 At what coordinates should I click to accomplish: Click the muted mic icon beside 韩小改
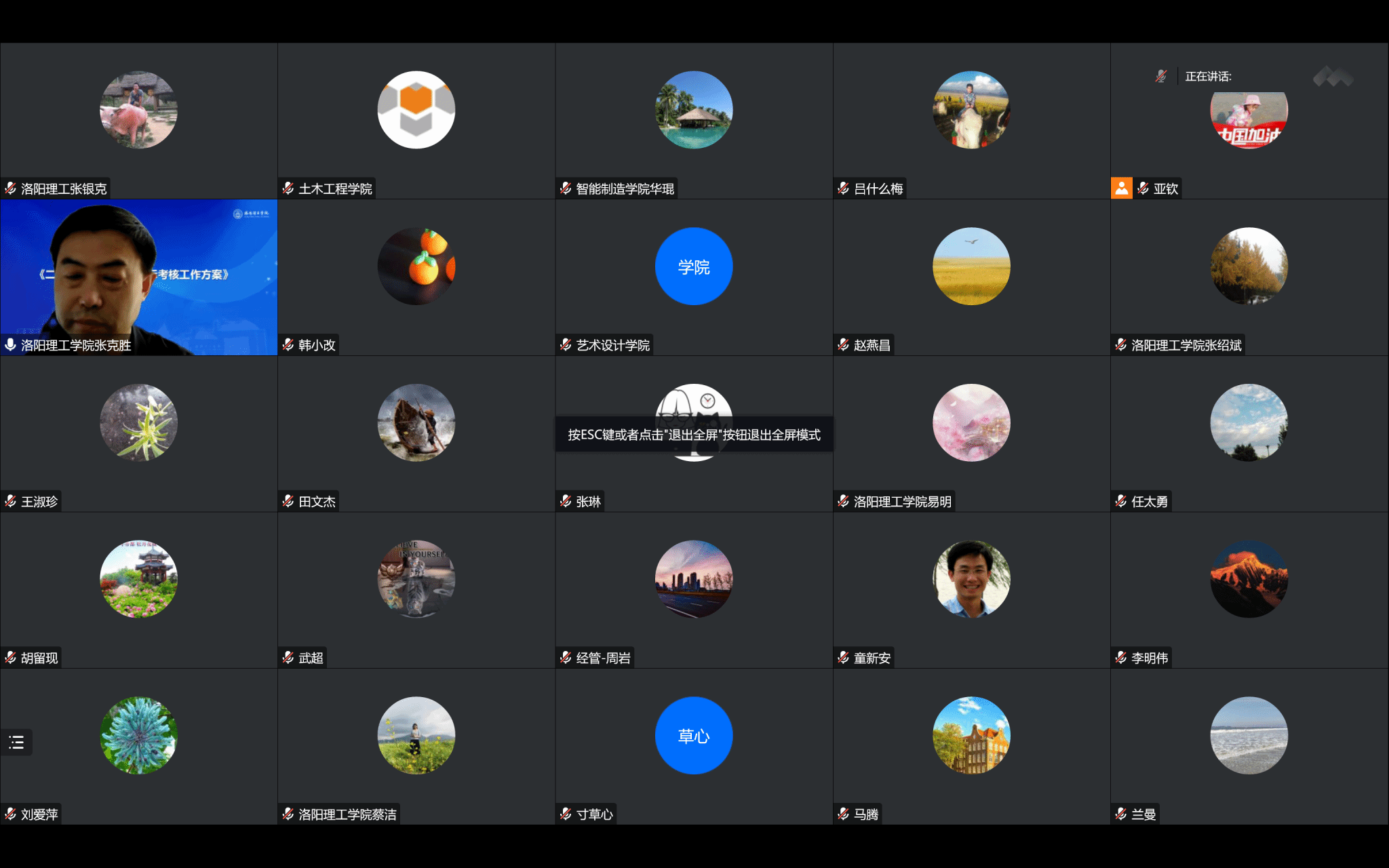pos(288,344)
